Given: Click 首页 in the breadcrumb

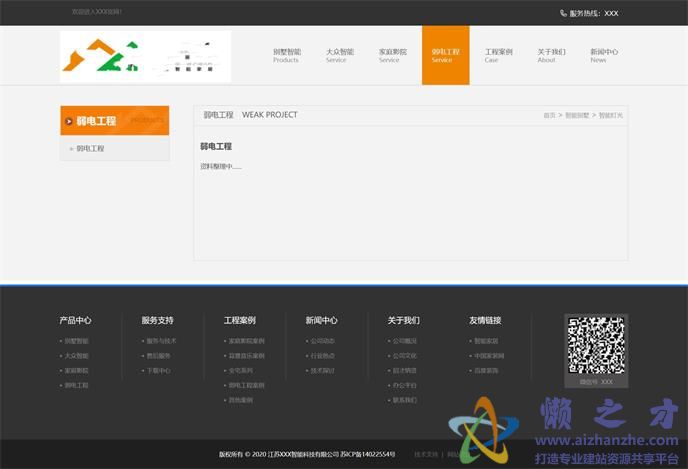Looking at the screenshot, I should click(x=549, y=115).
